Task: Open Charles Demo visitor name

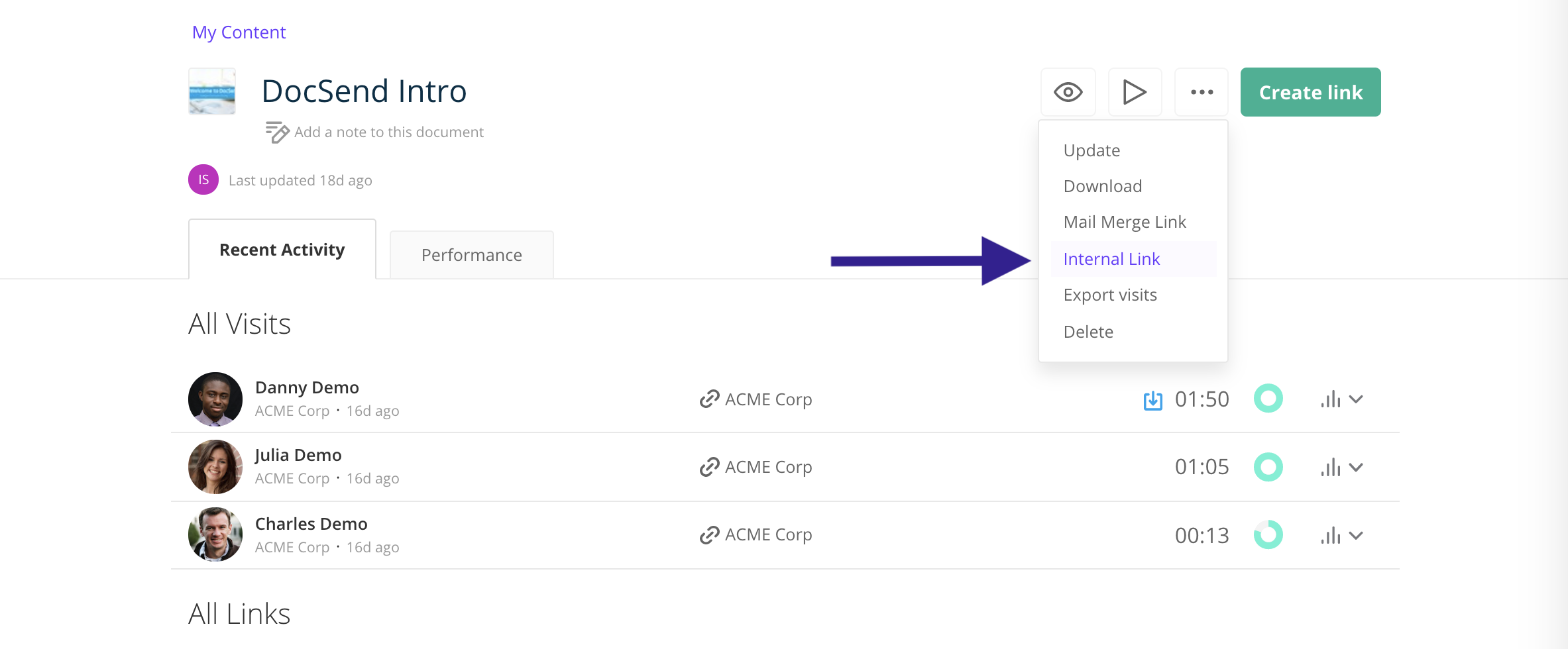Action: click(x=311, y=524)
